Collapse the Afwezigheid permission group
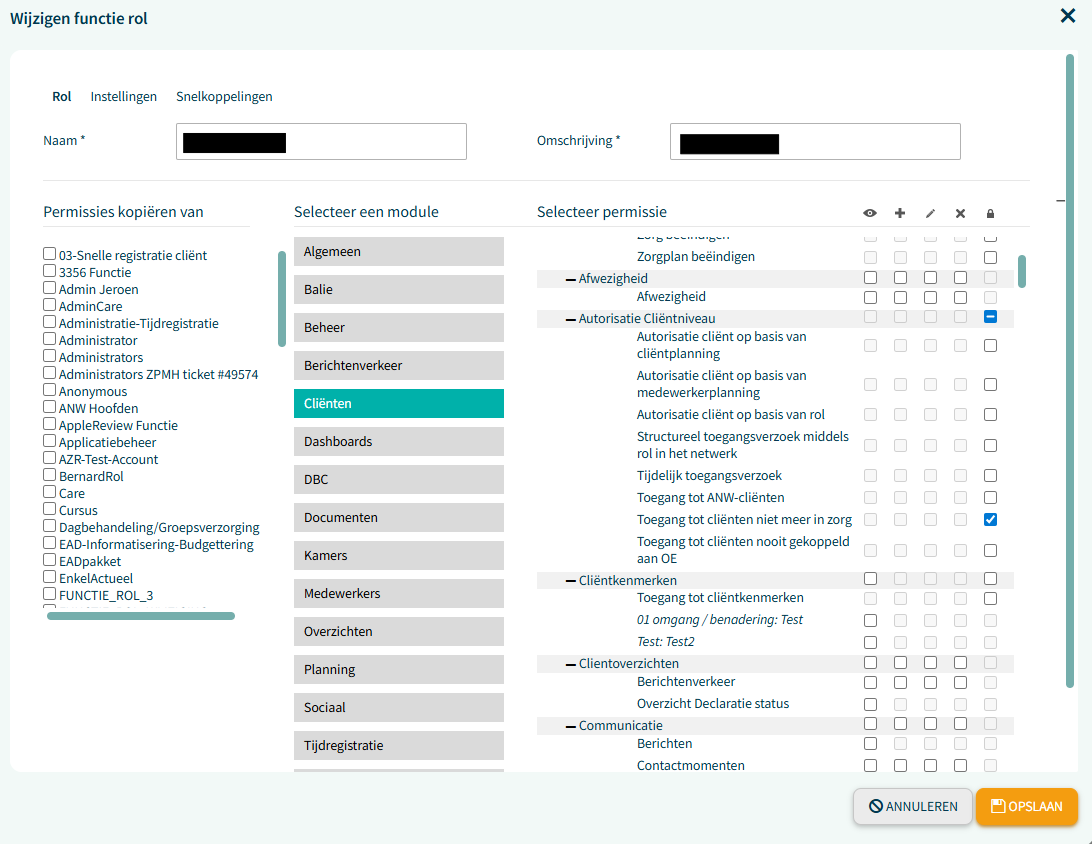This screenshot has width=1092, height=844. (571, 279)
